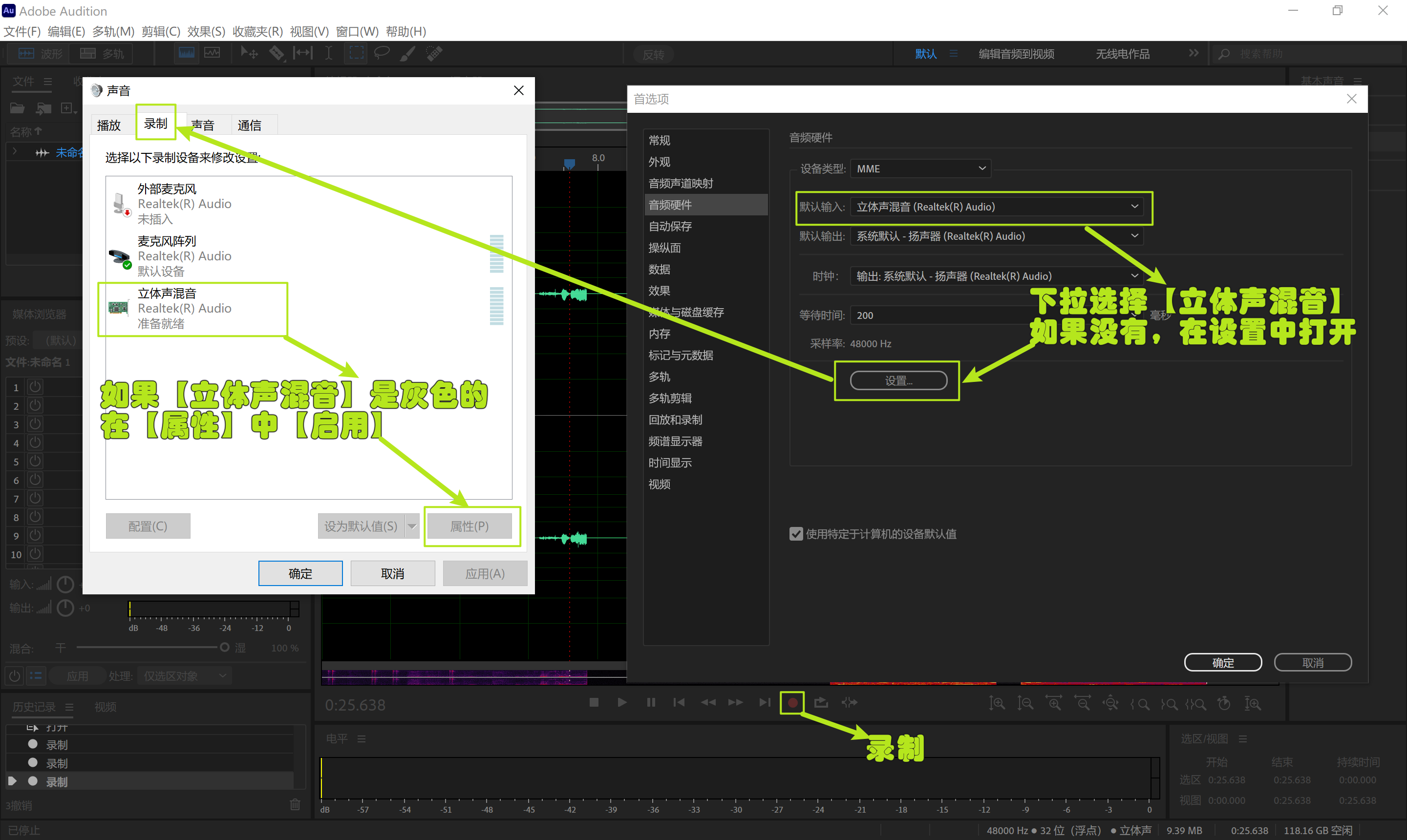Viewport: 1407px width, 840px height.
Task: Open the Levels panel menu
Action: click(361, 739)
